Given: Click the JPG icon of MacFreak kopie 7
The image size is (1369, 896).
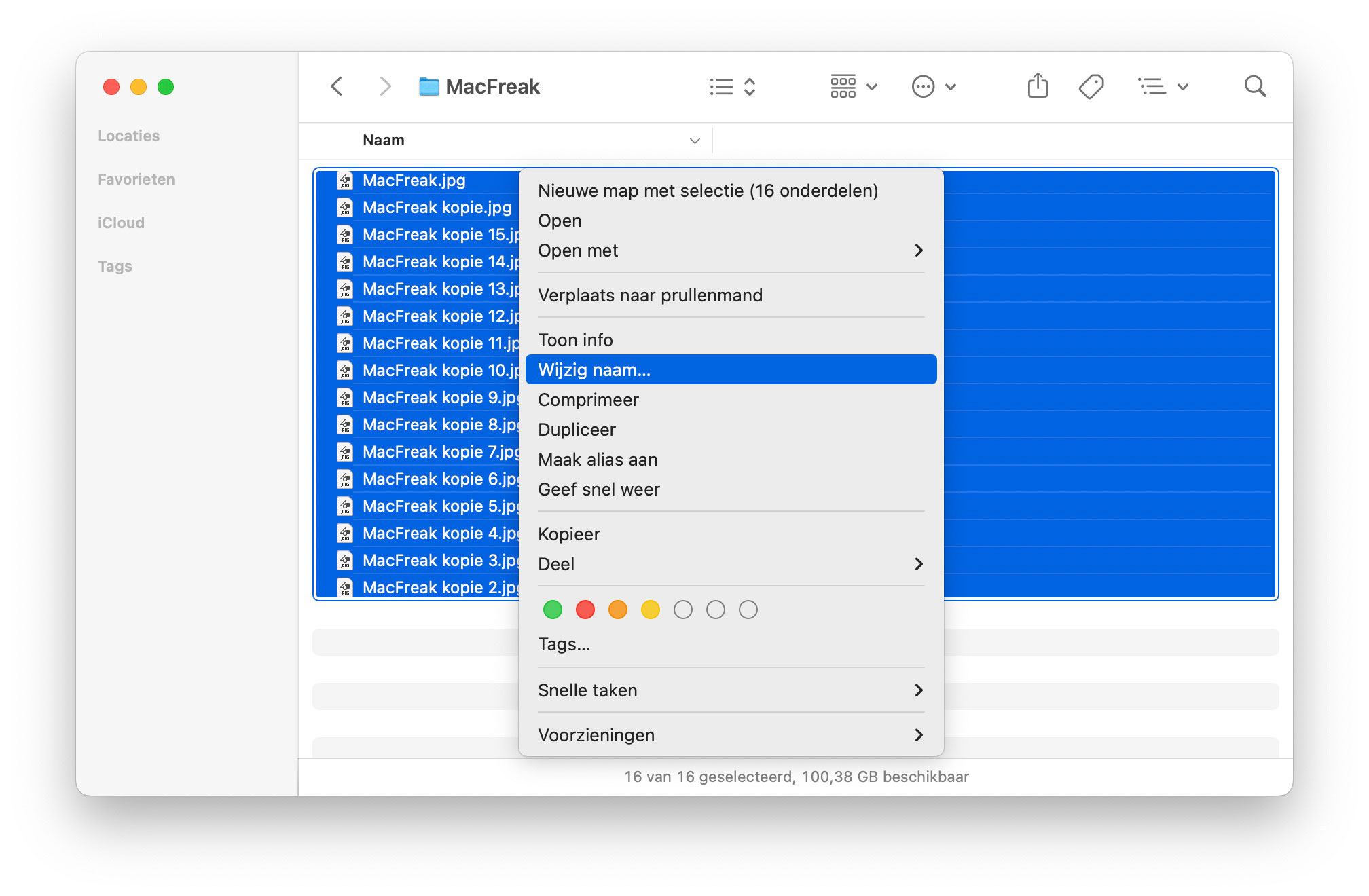Looking at the screenshot, I should click(x=346, y=451).
